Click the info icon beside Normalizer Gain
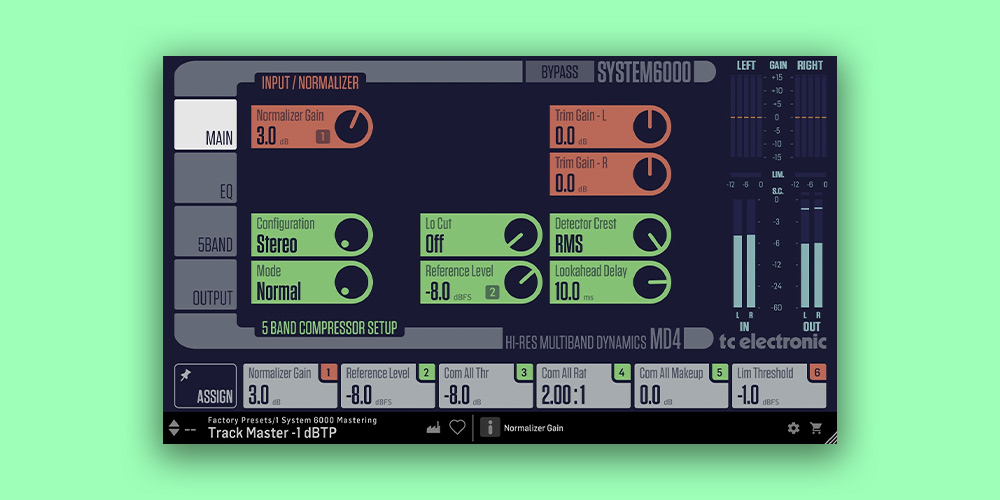This screenshot has width=1000, height=500. pyautogui.click(x=490, y=428)
